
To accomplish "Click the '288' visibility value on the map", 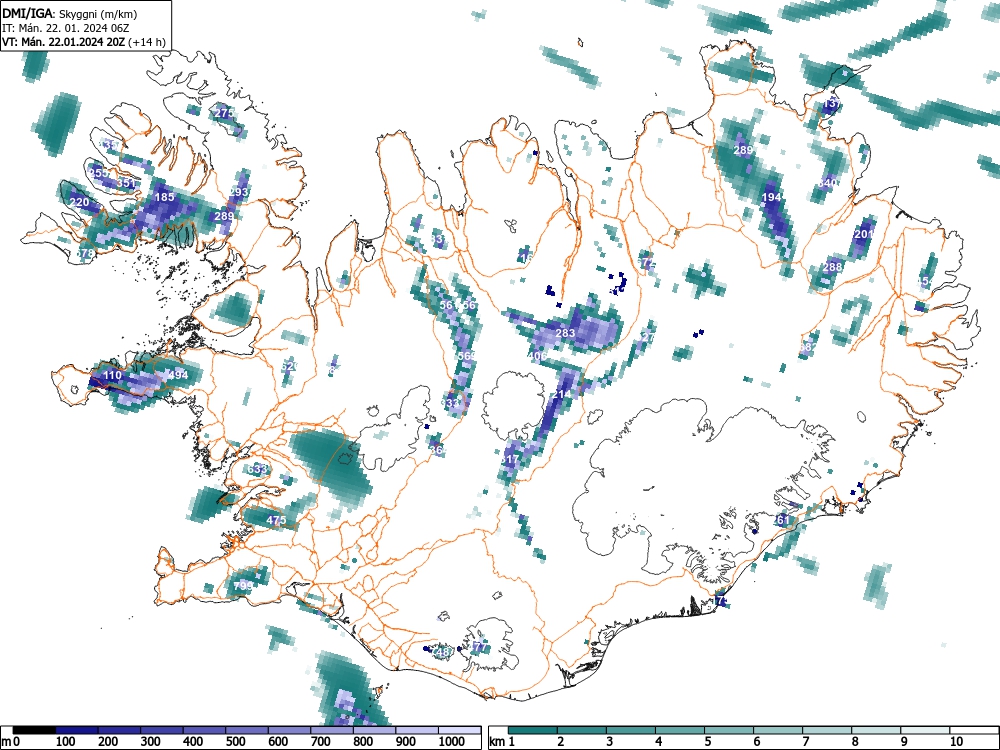I will click(x=832, y=267).
